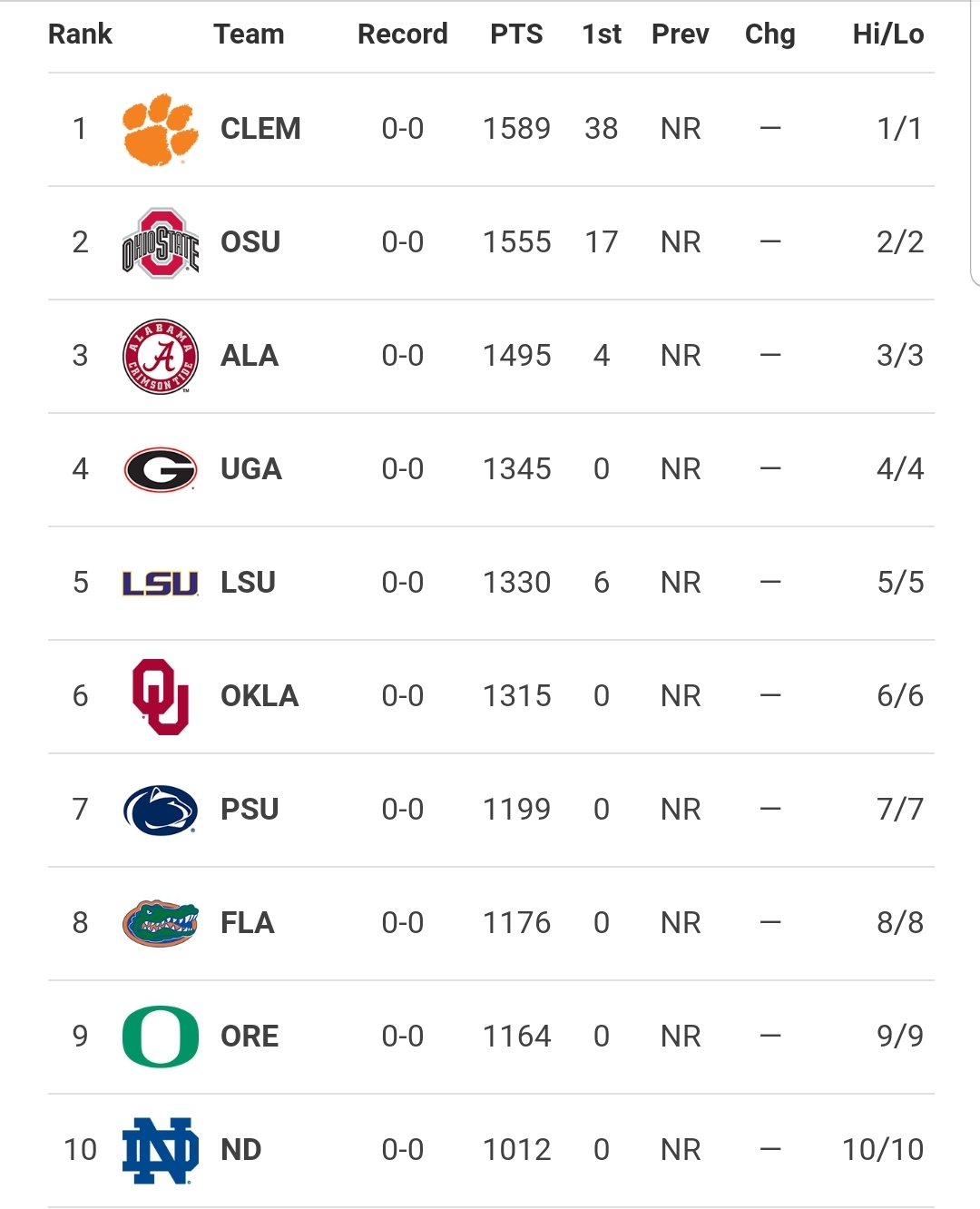Image resolution: width=980 pixels, height=1209 pixels.
Task: Select the Hi/Lo column header
Action: (887, 34)
